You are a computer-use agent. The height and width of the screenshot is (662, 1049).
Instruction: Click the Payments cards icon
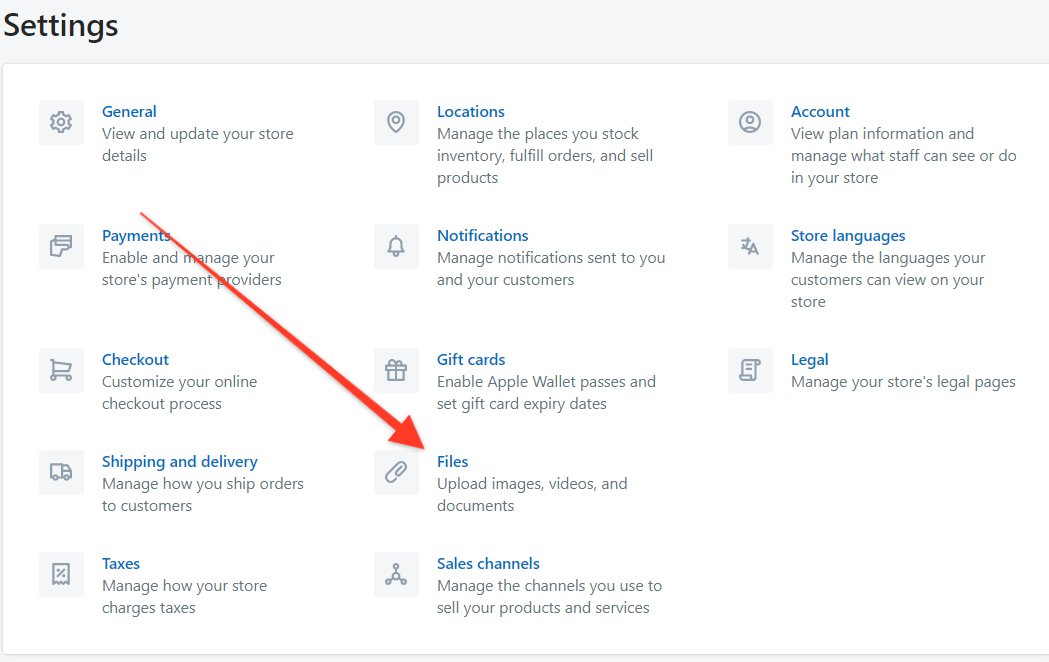tap(61, 246)
